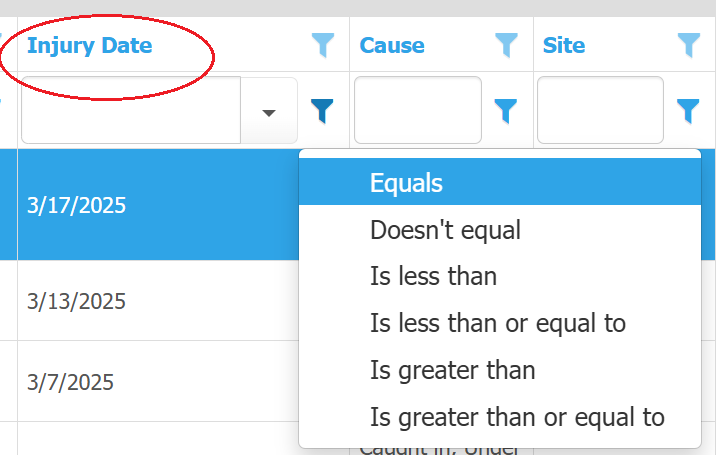The height and width of the screenshot is (466, 716).
Task: Expand the Injury Date picker dropdown arrow
Action: [x=269, y=112]
